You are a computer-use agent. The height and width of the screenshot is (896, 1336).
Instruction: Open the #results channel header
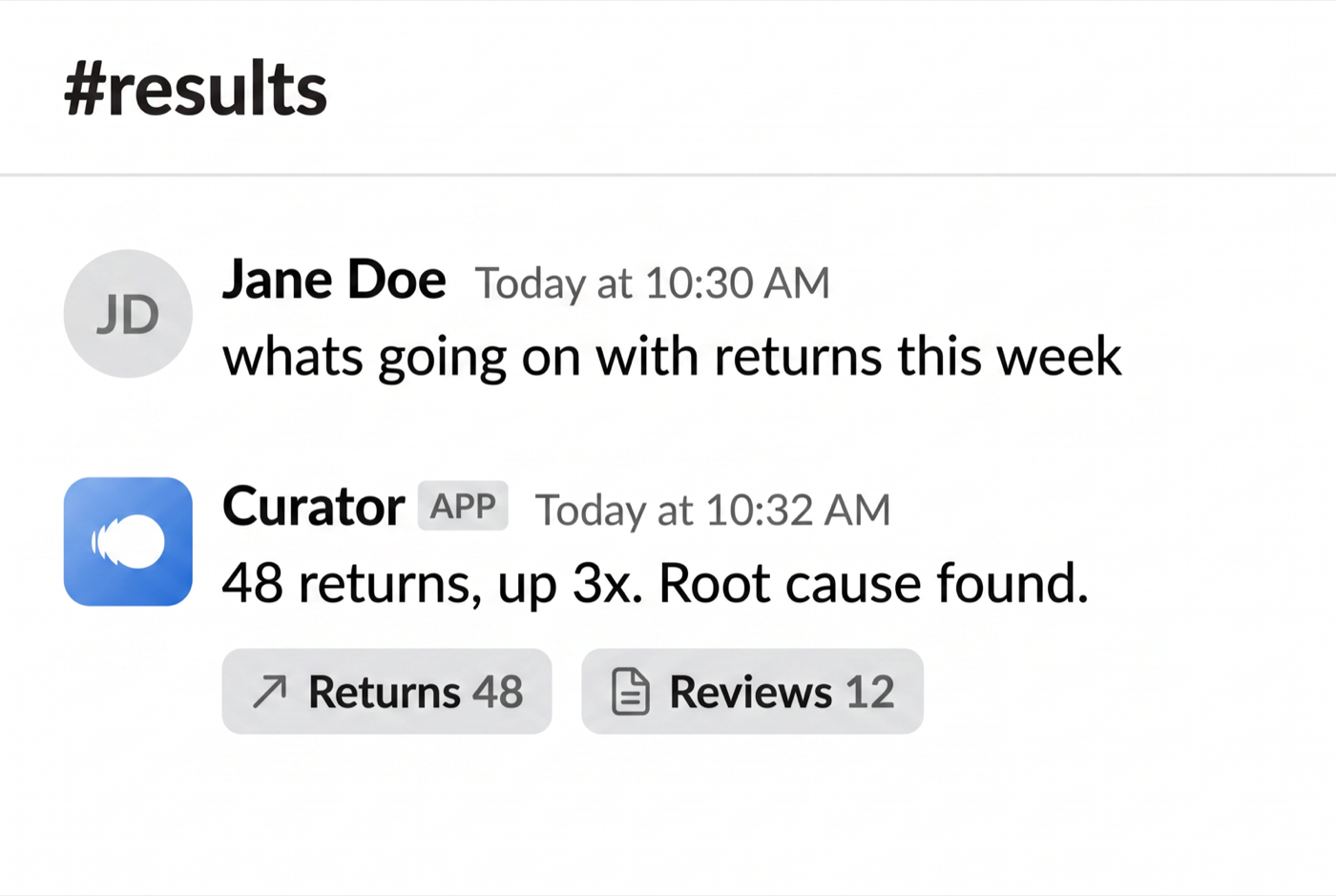pyautogui.click(x=196, y=90)
